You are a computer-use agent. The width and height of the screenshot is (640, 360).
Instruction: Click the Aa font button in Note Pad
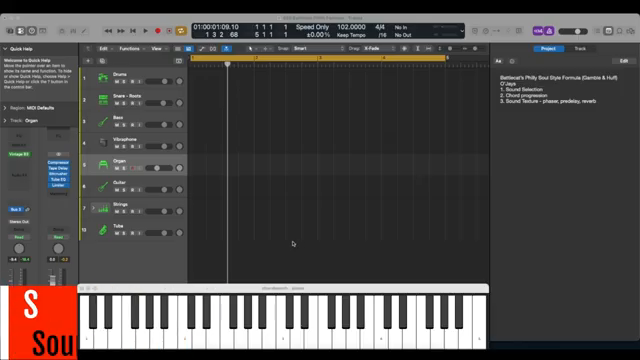[498, 61]
